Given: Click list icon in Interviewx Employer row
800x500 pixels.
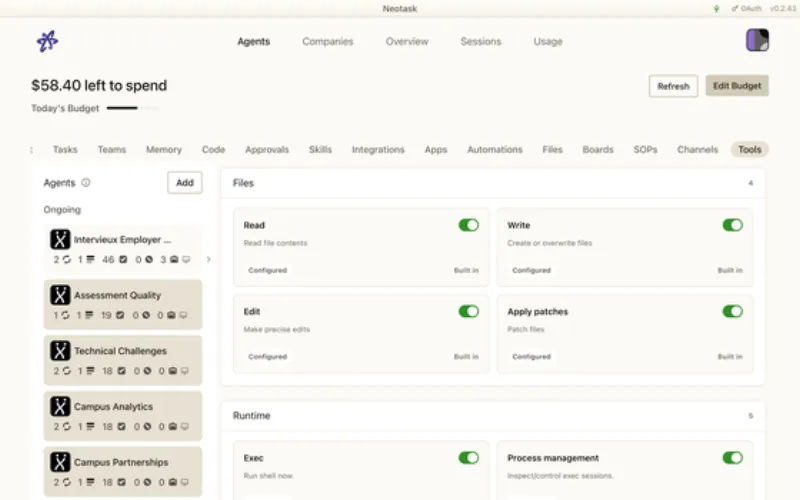Looking at the screenshot, I should click(x=90, y=260).
